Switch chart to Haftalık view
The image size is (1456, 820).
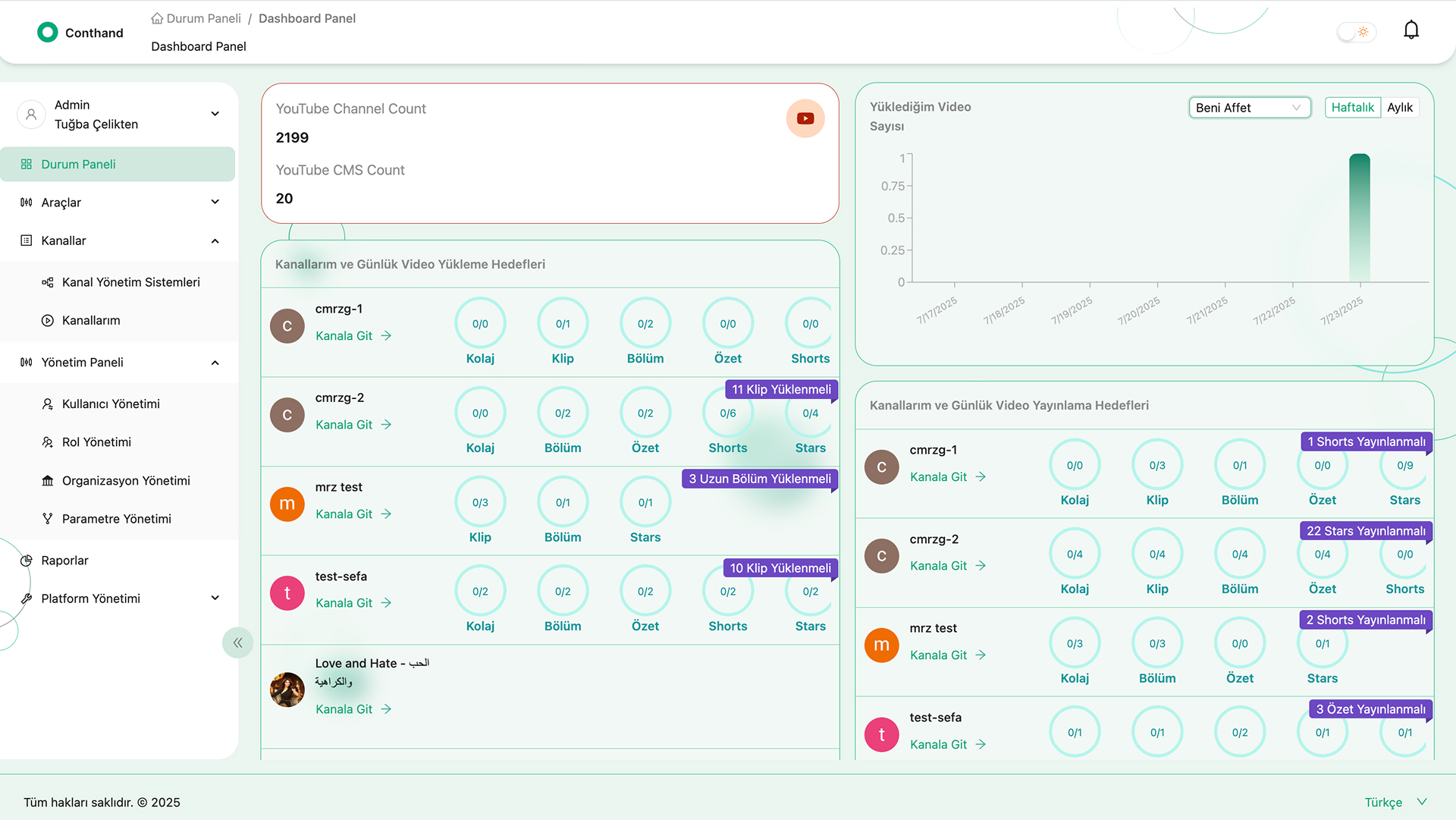(x=1352, y=108)
